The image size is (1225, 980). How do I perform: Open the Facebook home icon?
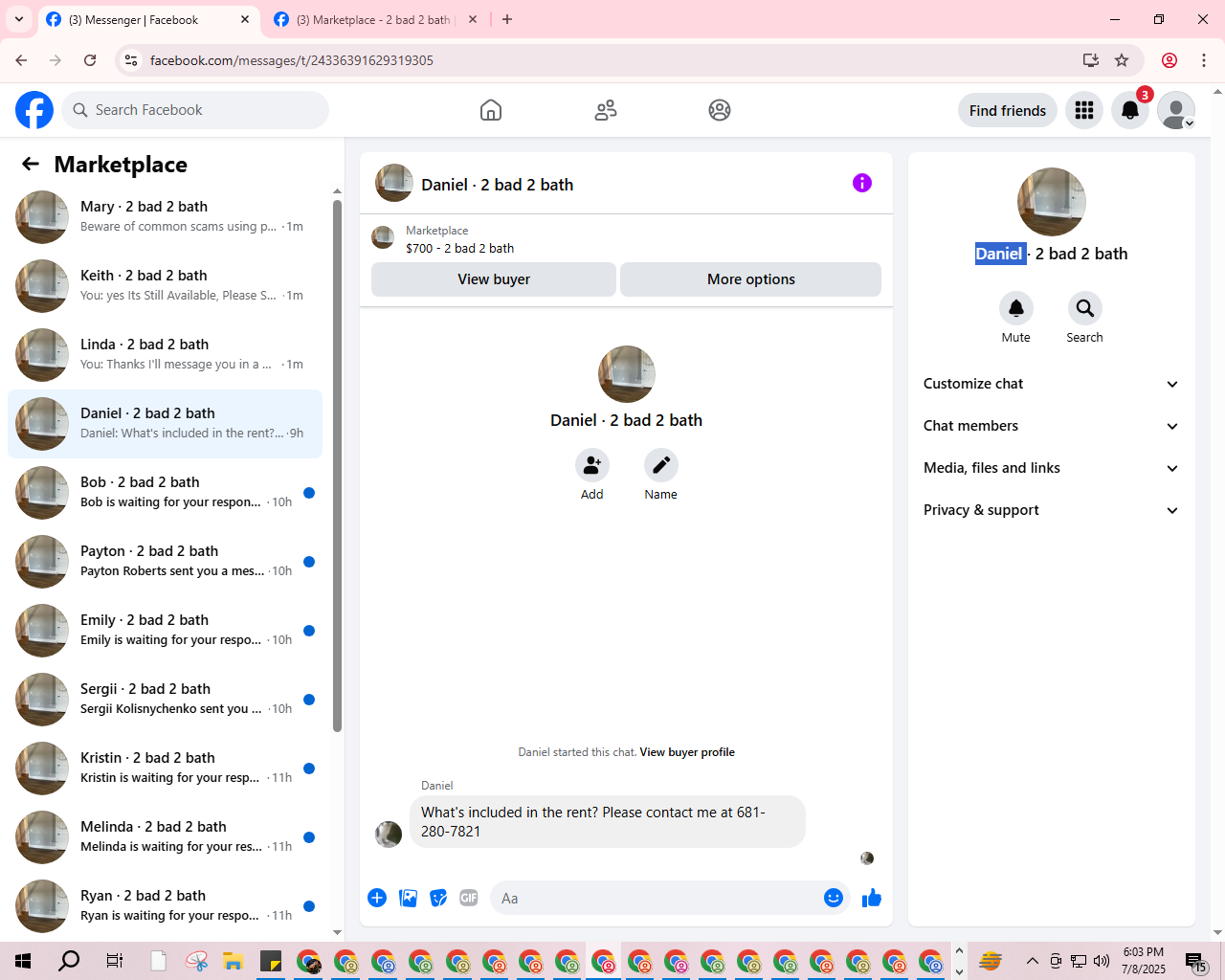(491, 110)
